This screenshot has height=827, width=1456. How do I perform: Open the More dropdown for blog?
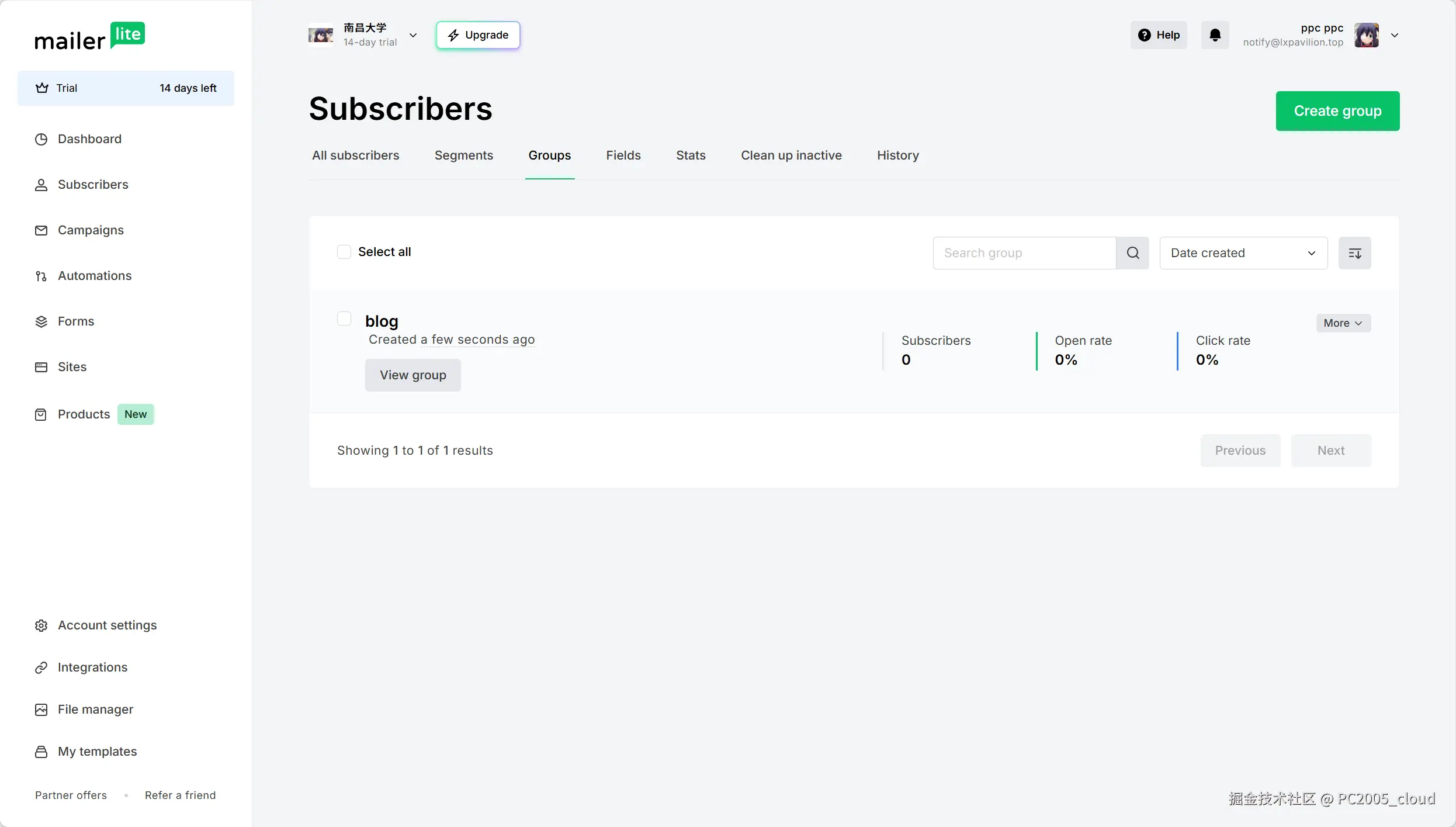[x=1343, y=323]
